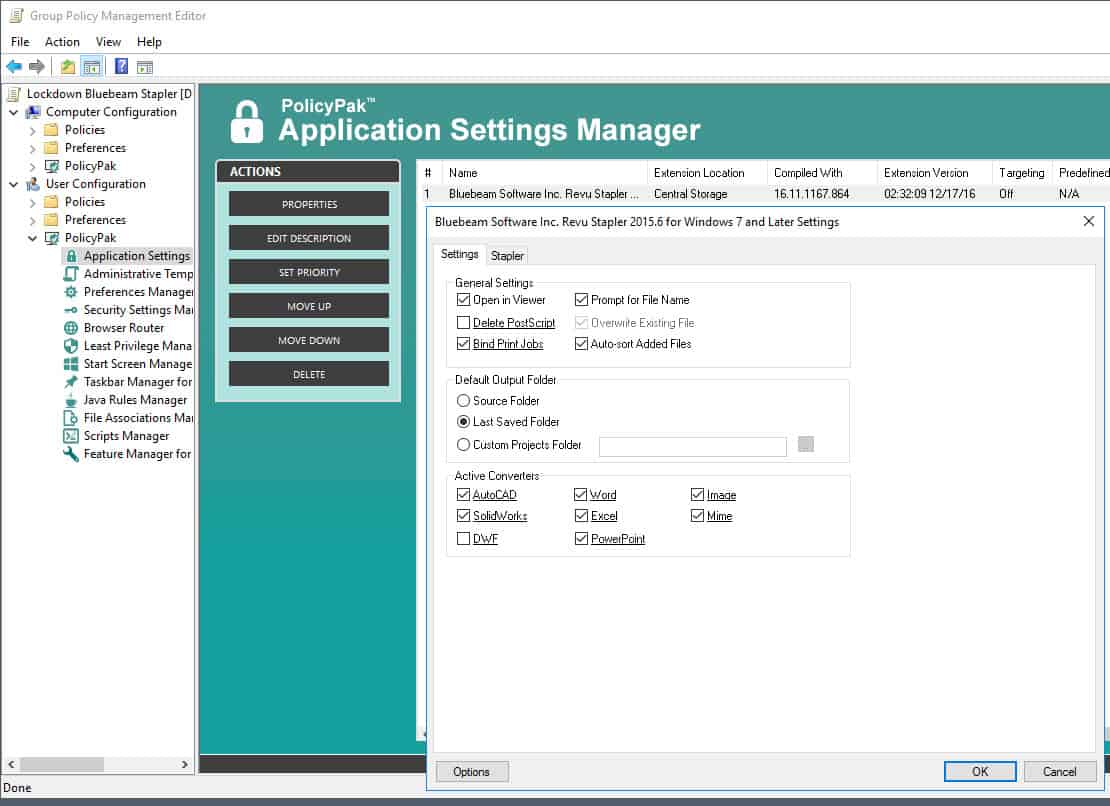Click the Application Settings lock icon
This screenshot has height=806, width=1110.
point(71,256)
